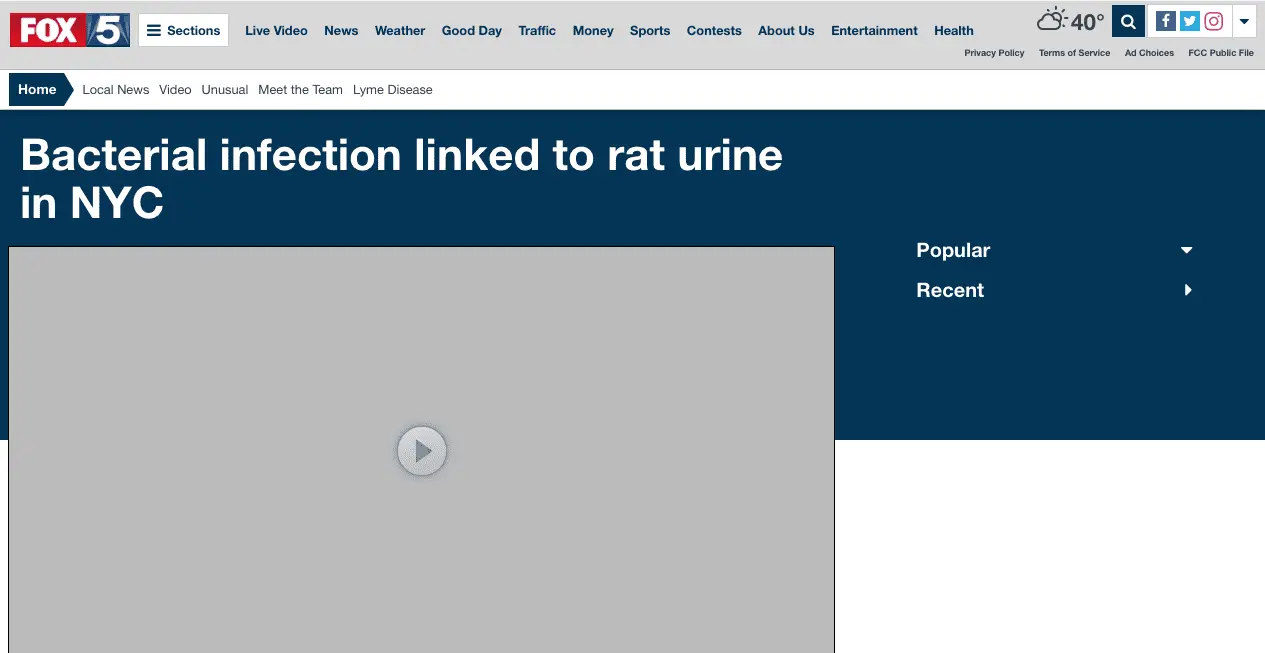The image size is (1265, 653).
Task: Expand the Recent section
Action: click(1187, 290)
